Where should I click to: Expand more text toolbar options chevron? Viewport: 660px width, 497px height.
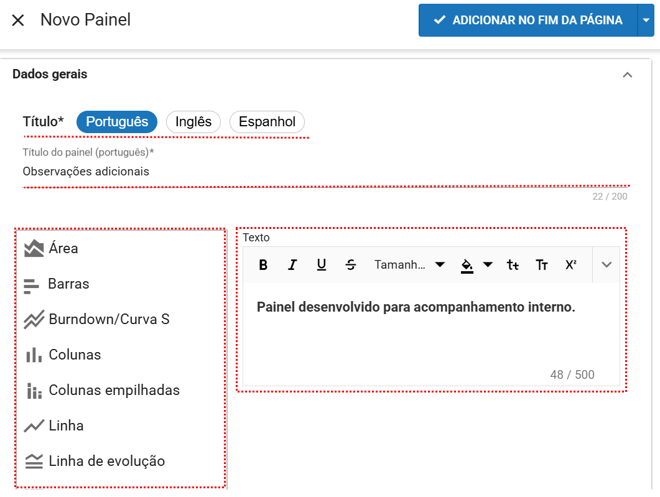point(607,265)
